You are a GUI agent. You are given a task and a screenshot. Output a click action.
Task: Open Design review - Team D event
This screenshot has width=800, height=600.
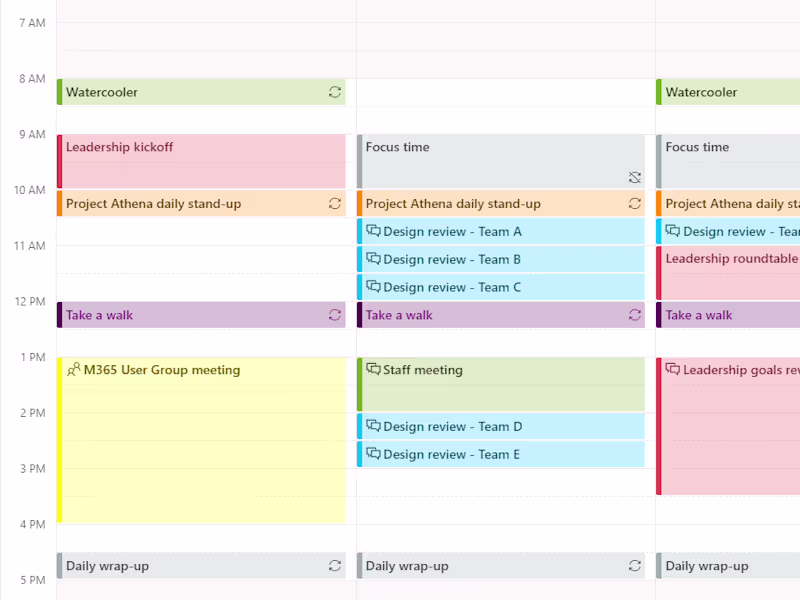point(500,427)
